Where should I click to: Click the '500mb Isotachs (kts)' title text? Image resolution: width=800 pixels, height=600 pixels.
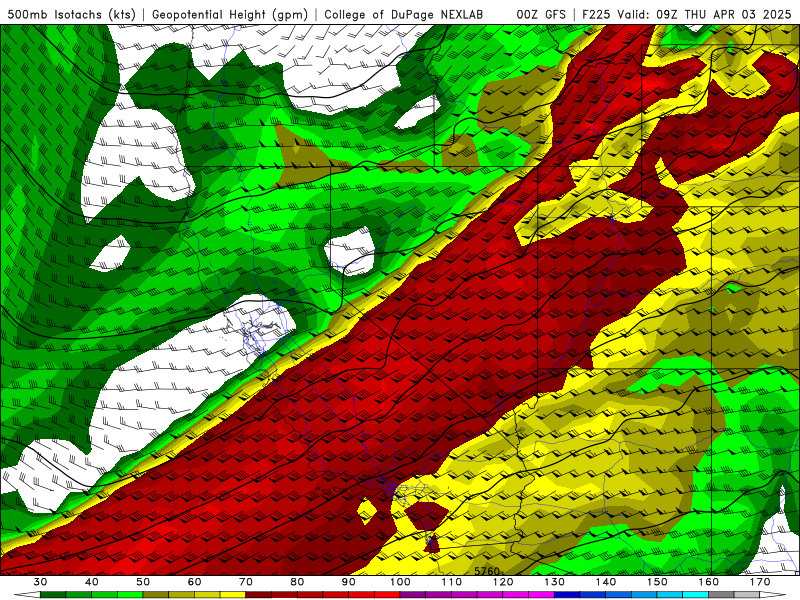[x=71, y=14]
